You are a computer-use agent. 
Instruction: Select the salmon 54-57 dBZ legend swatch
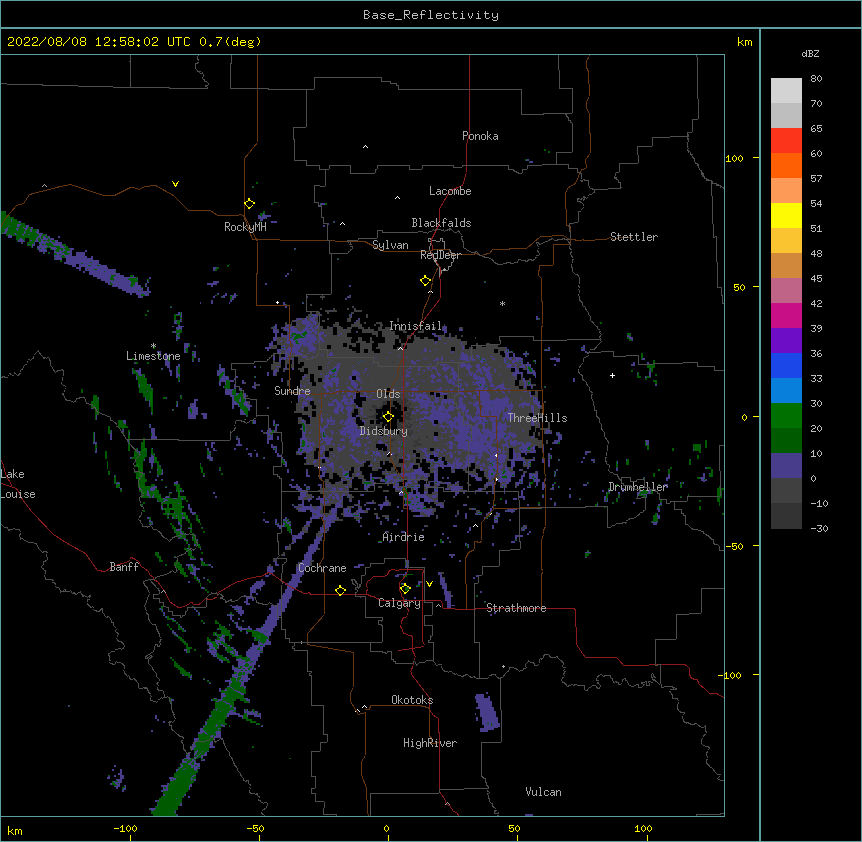coord(786,190)
